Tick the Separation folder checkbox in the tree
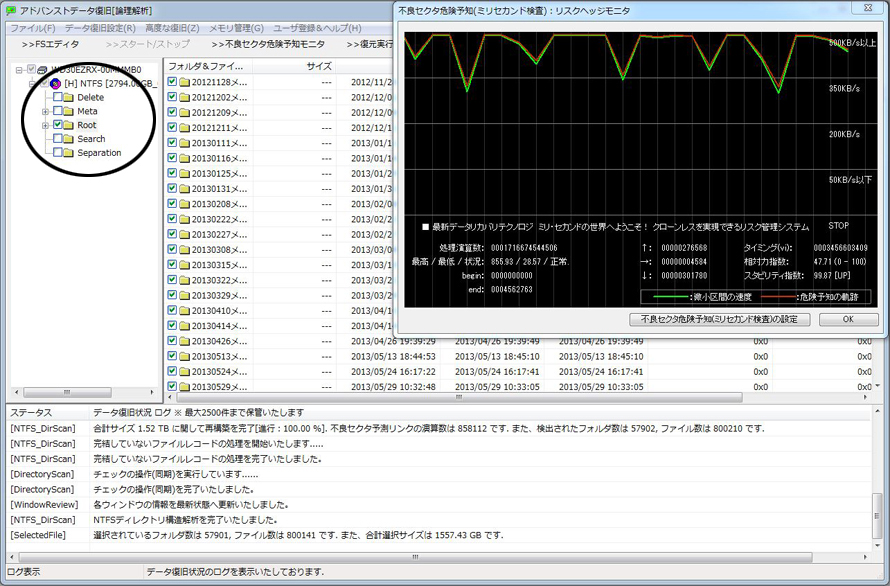 (x=58, y=152)
